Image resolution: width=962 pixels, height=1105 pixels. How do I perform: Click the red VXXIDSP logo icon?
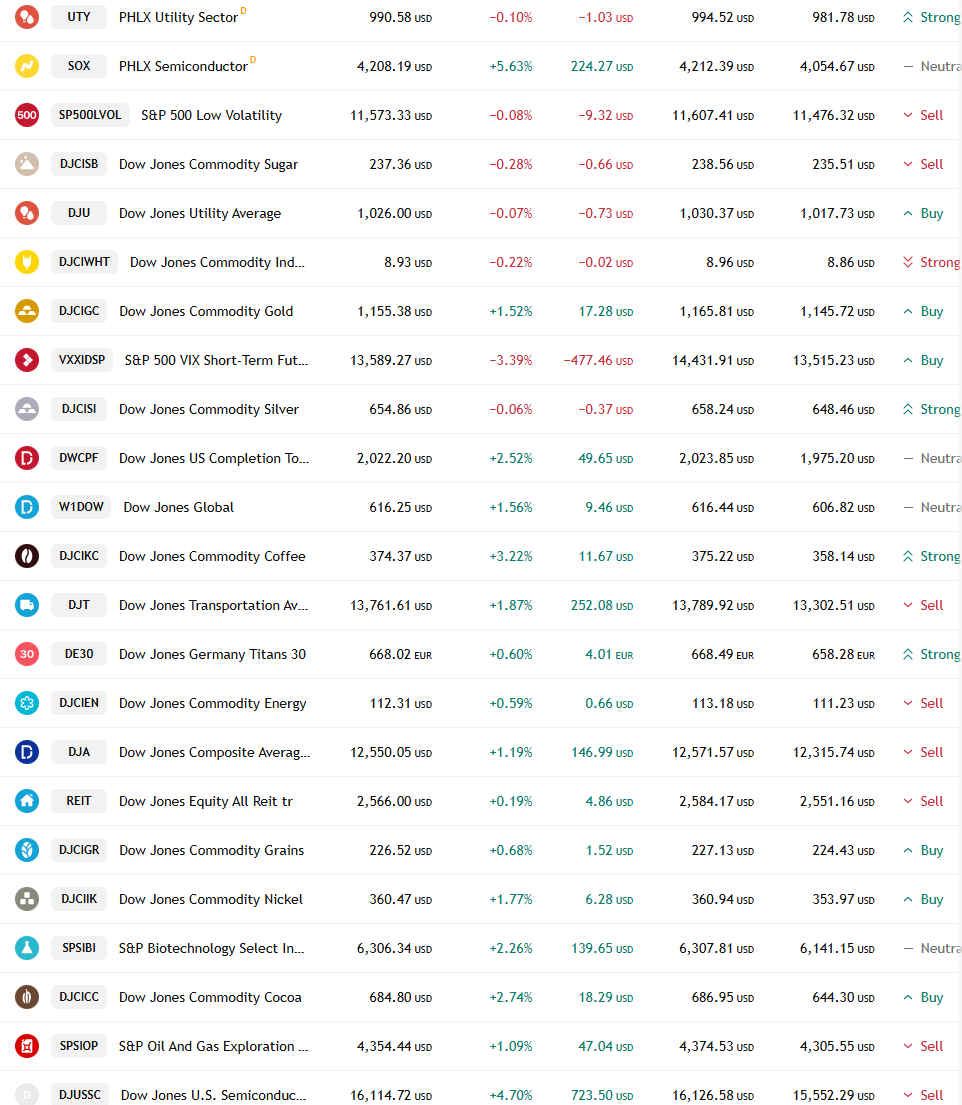pyautogui.click(x=27, y=360)
